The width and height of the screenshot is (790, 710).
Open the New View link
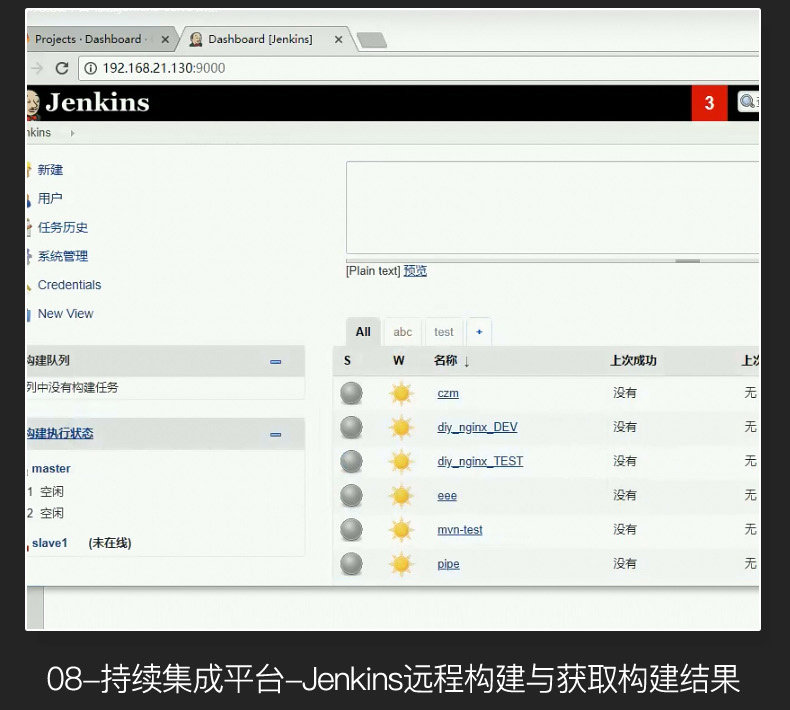tap(65, 313)
